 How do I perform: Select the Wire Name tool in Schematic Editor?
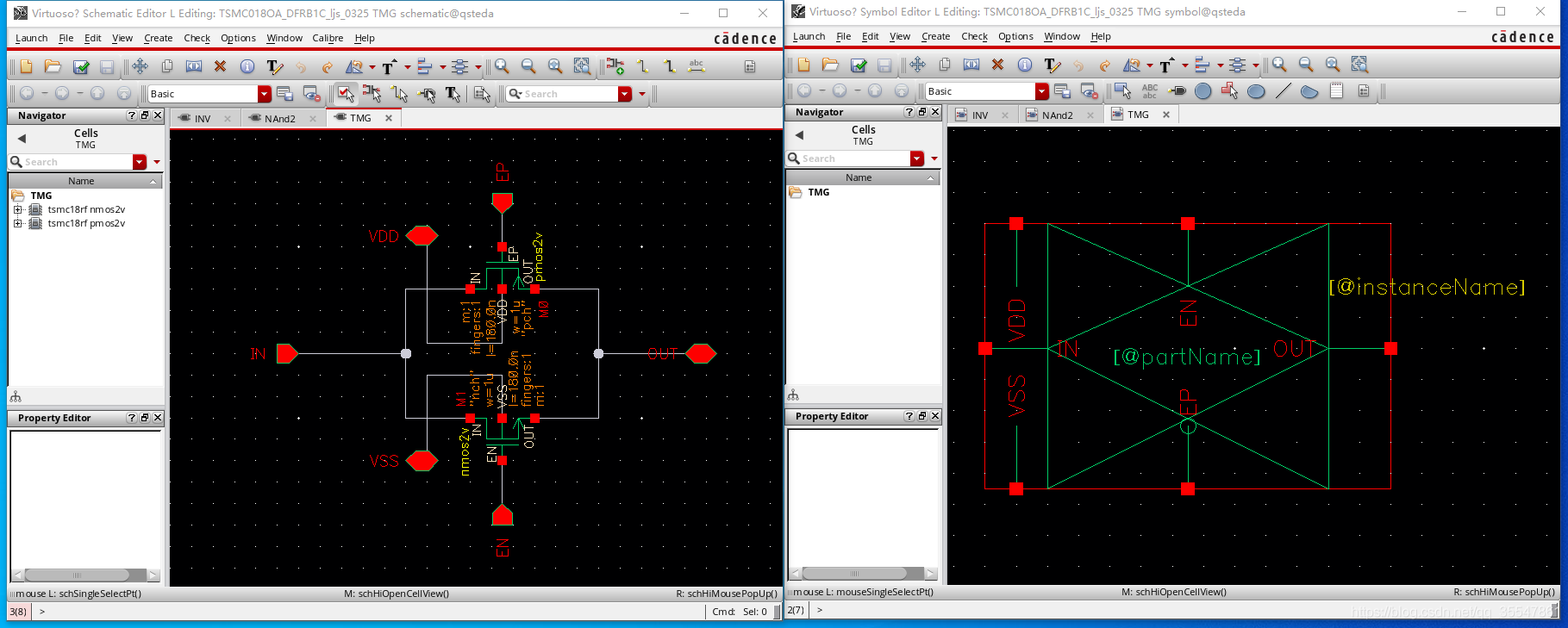[x=697, y=66]
